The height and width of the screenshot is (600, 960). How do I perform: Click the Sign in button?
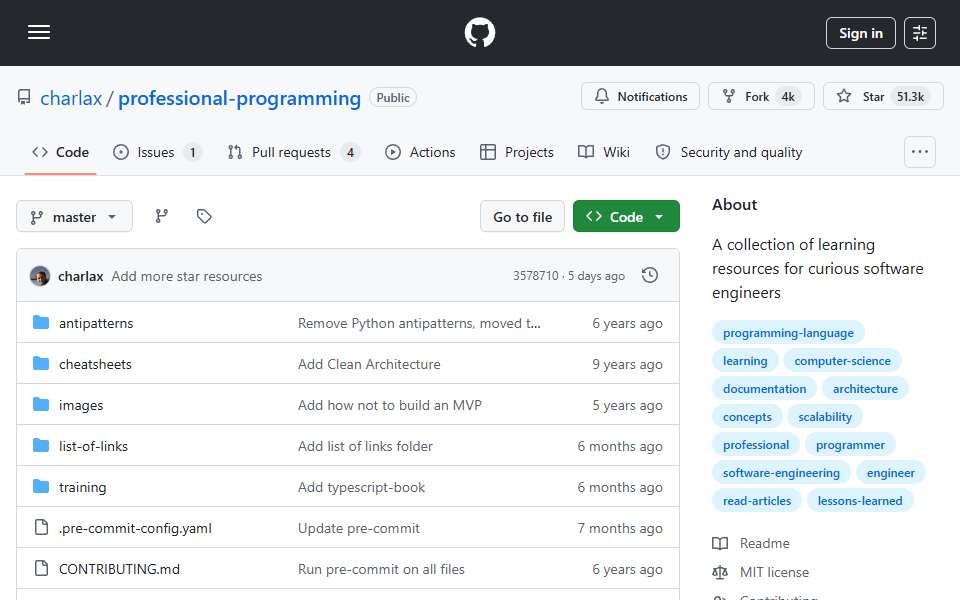click(x=860, y=33)
